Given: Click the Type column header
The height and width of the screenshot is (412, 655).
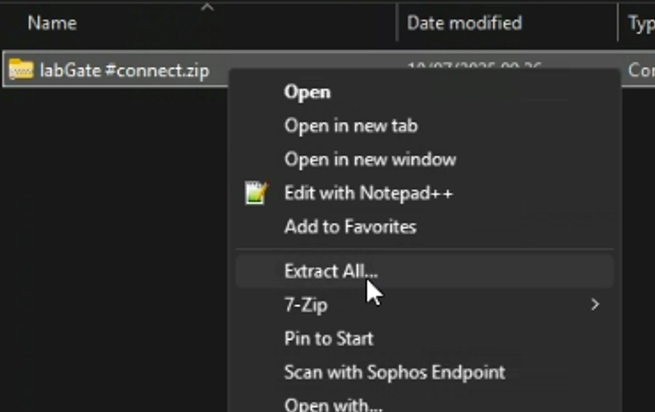Looking at the screenshot, I should tap(641, 24).
